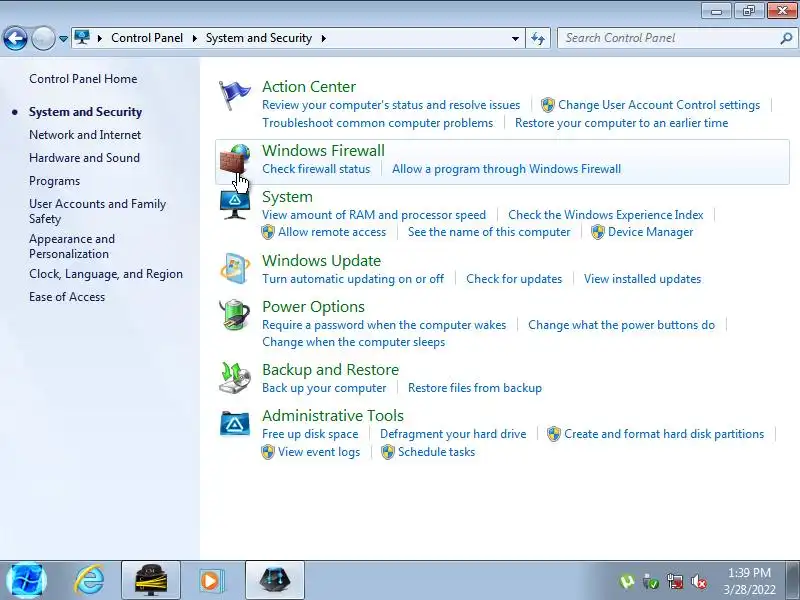Click the muted volume tray icon
This screenshot has width=800, height=600.
(699, 582)
